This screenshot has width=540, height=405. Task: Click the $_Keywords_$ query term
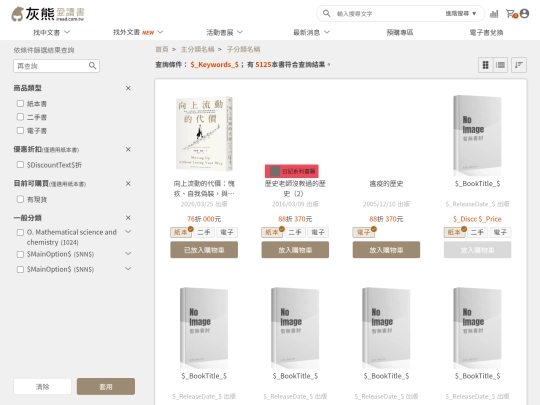coord(214,64)
